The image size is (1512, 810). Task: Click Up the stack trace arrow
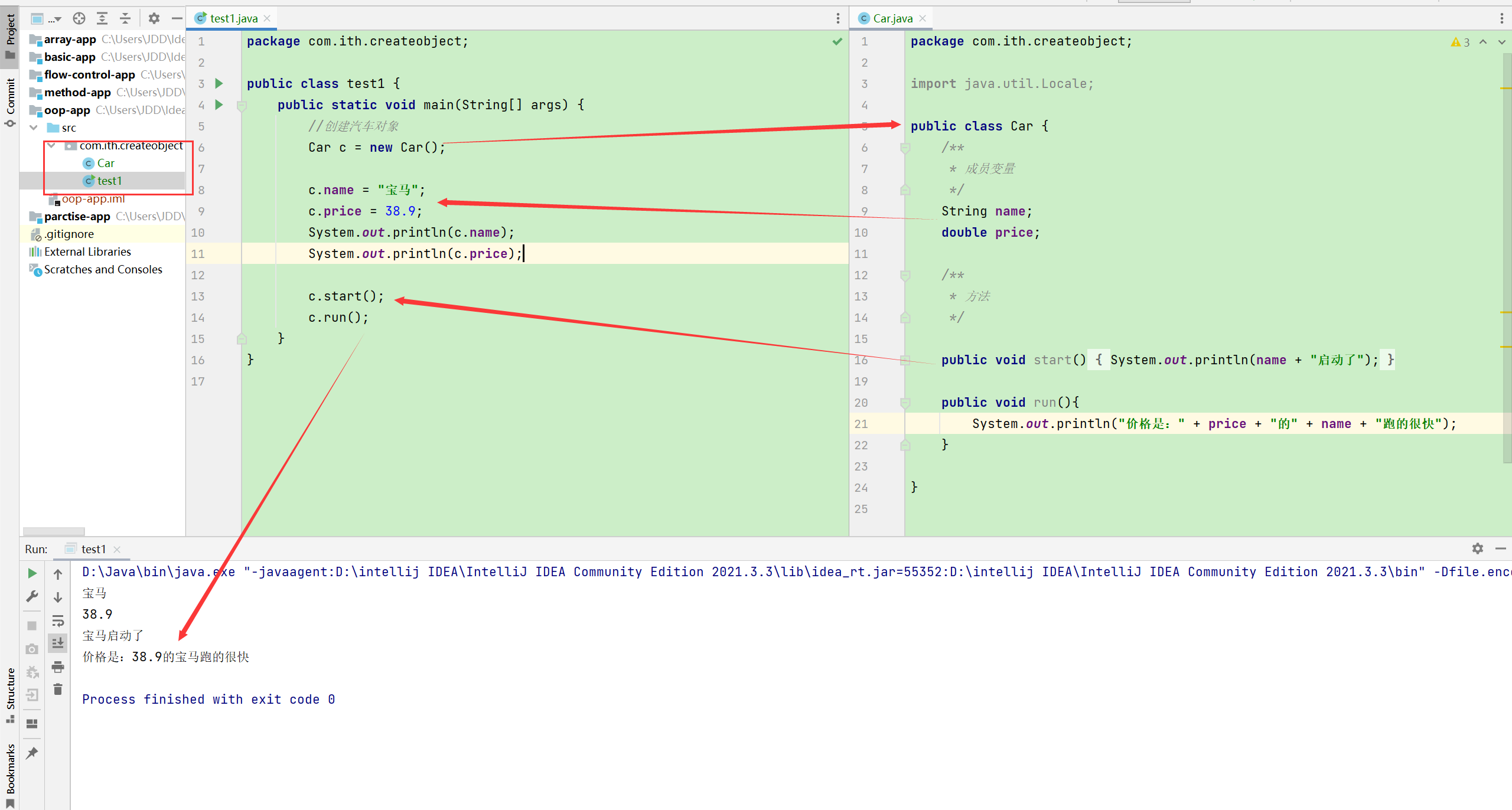pyautogui.click(x=58, y=573)
